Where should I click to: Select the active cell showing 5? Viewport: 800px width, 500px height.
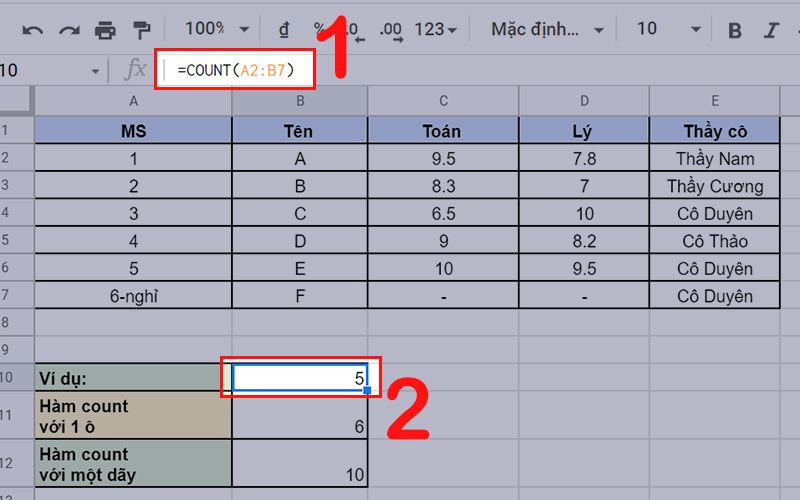pyautogui.click(x=300, y=378)
